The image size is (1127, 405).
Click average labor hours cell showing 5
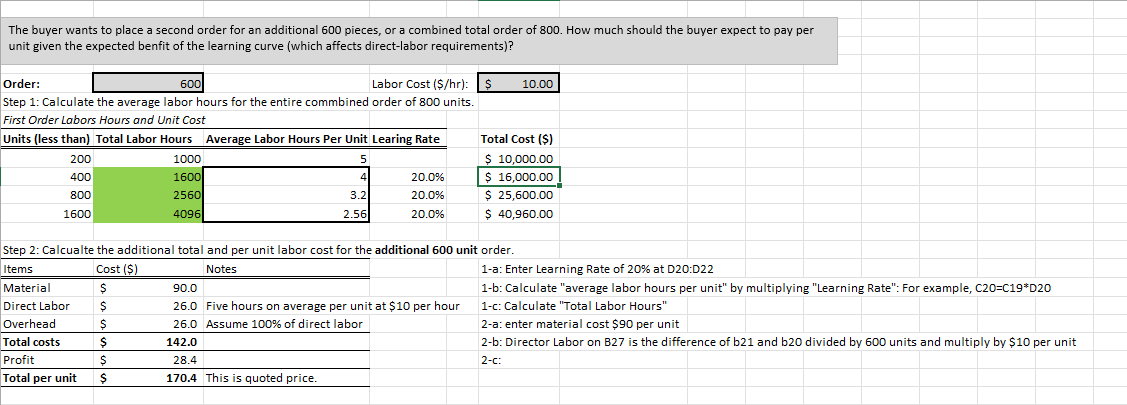288,158
